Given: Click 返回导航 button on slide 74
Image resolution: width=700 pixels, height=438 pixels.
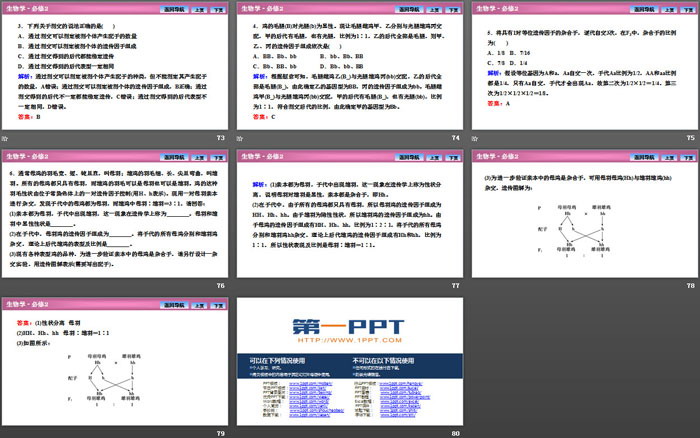Looking at the screenshot, I should coord(384,8).
